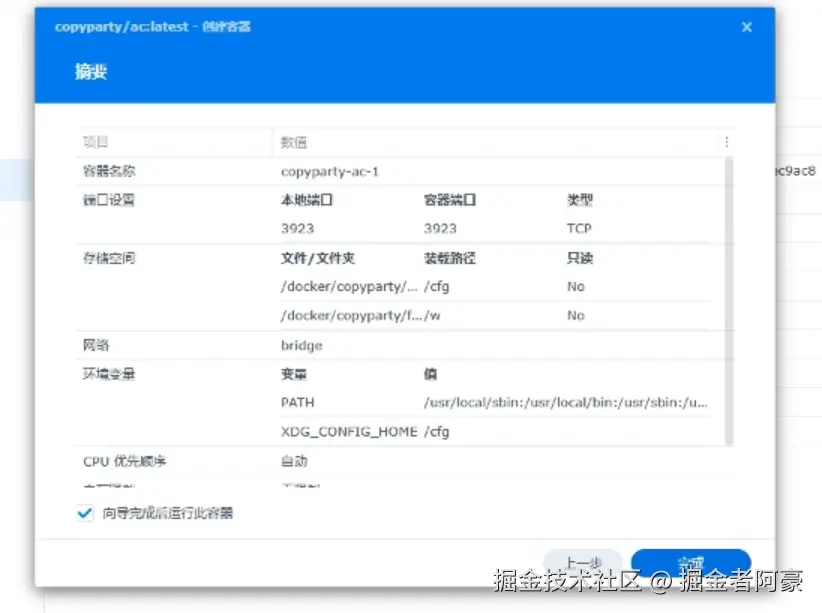Toggle run container after wizard completes checkbox
The image size is (822, 613).
click(x=85, y=513)
